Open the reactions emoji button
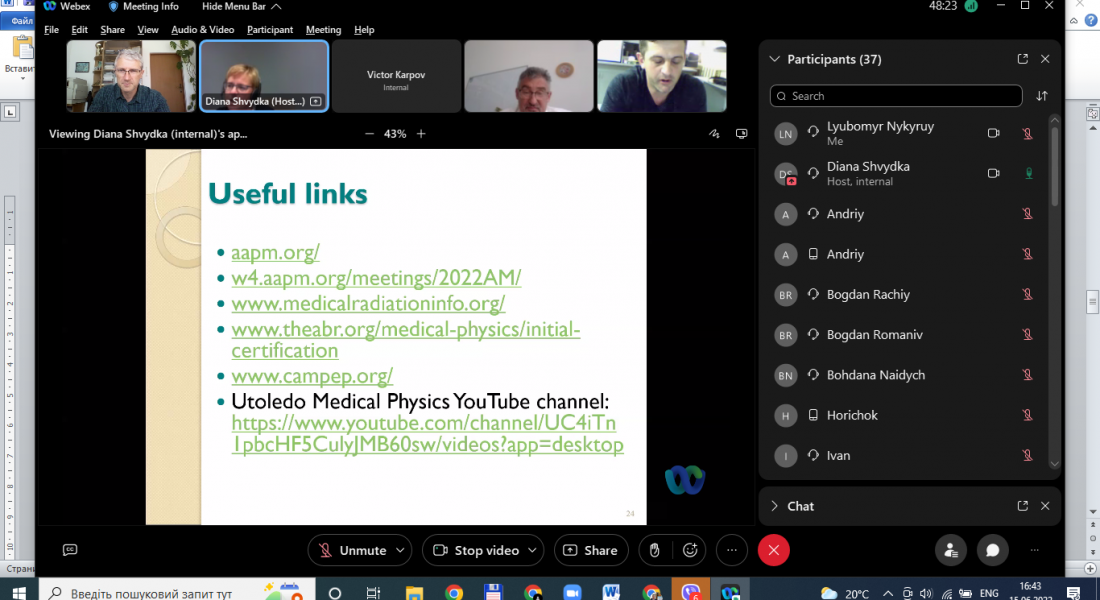 point(690,550)
